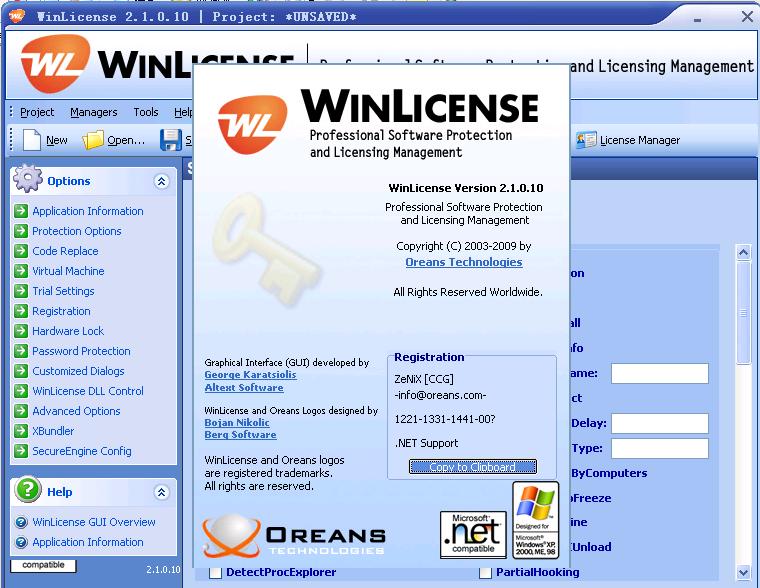Click the Options gear icon
The width and height of the screenshot is (760, 588).
(x=28, y=179)
